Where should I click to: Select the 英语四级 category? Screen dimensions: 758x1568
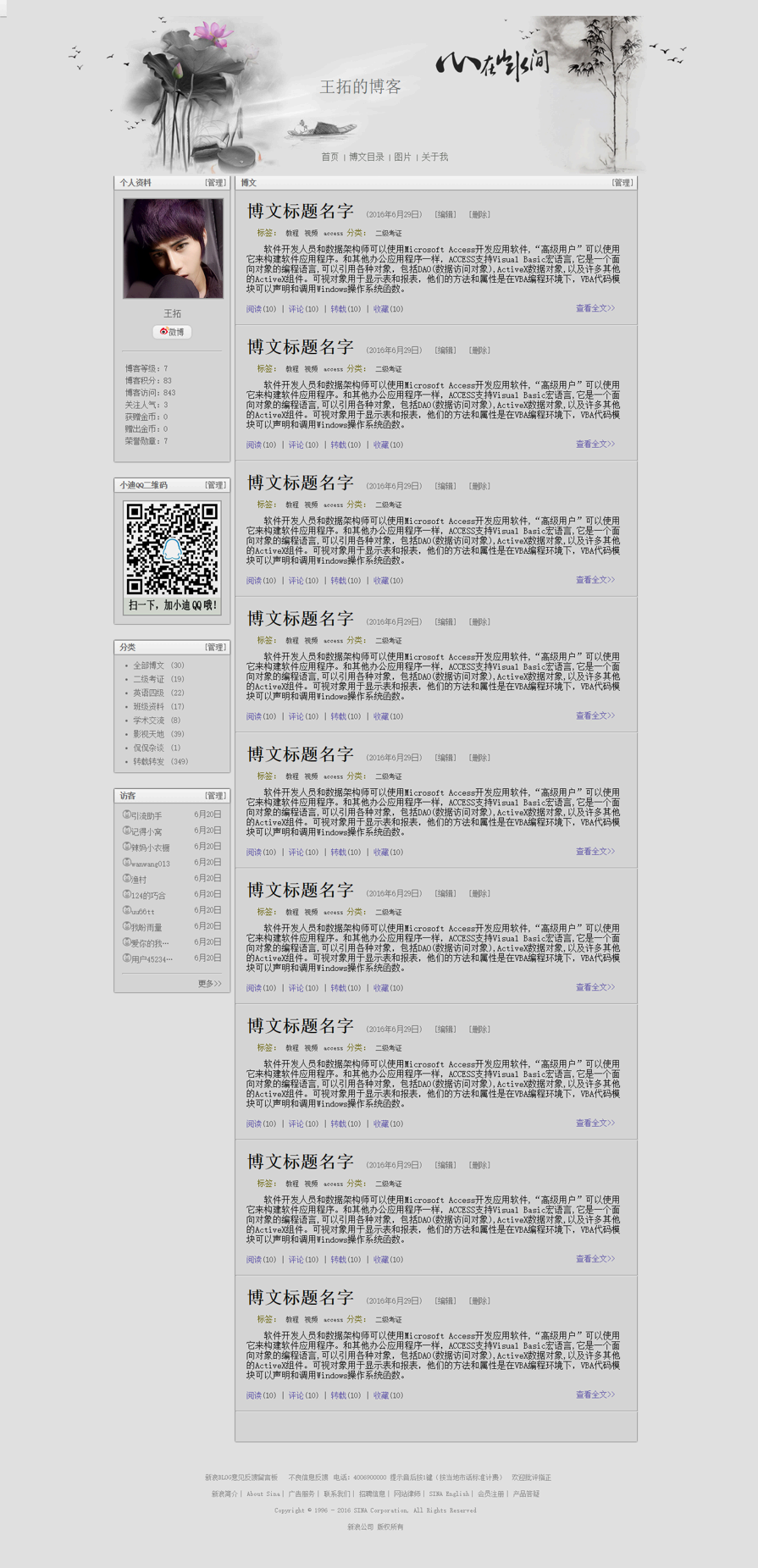coord(148,693)
